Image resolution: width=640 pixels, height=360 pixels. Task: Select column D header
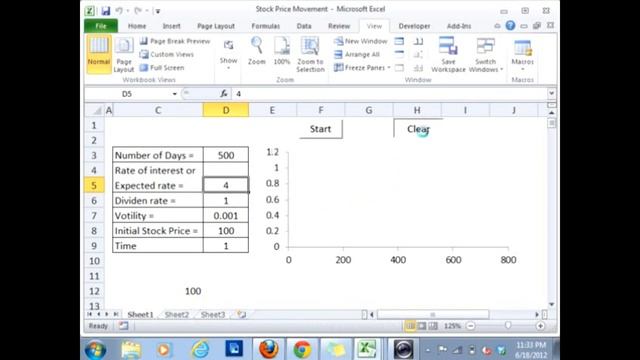point(226,110)
